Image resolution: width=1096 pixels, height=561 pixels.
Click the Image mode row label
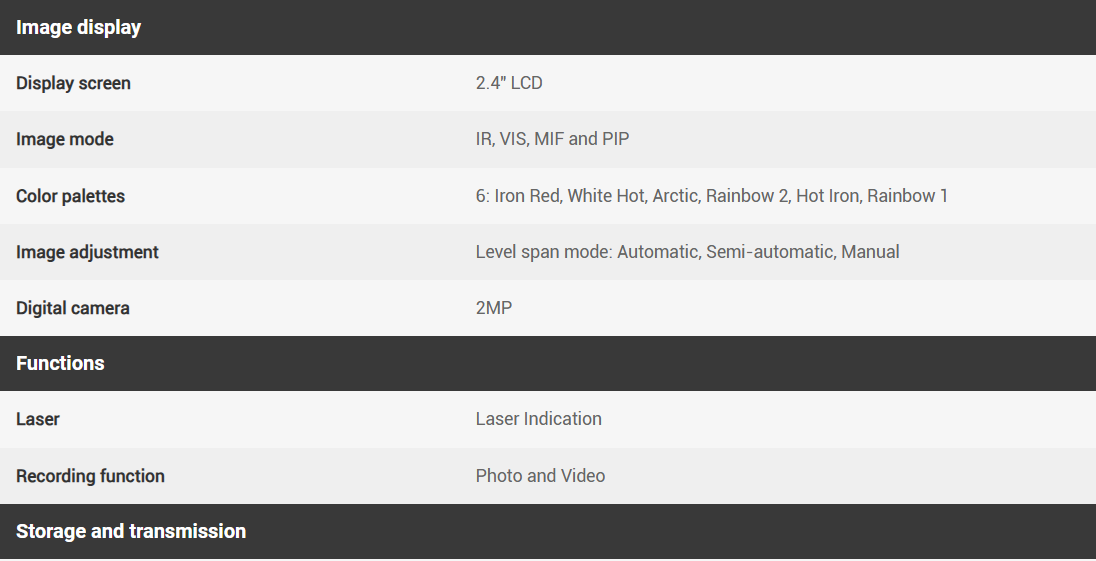[65, 139]
